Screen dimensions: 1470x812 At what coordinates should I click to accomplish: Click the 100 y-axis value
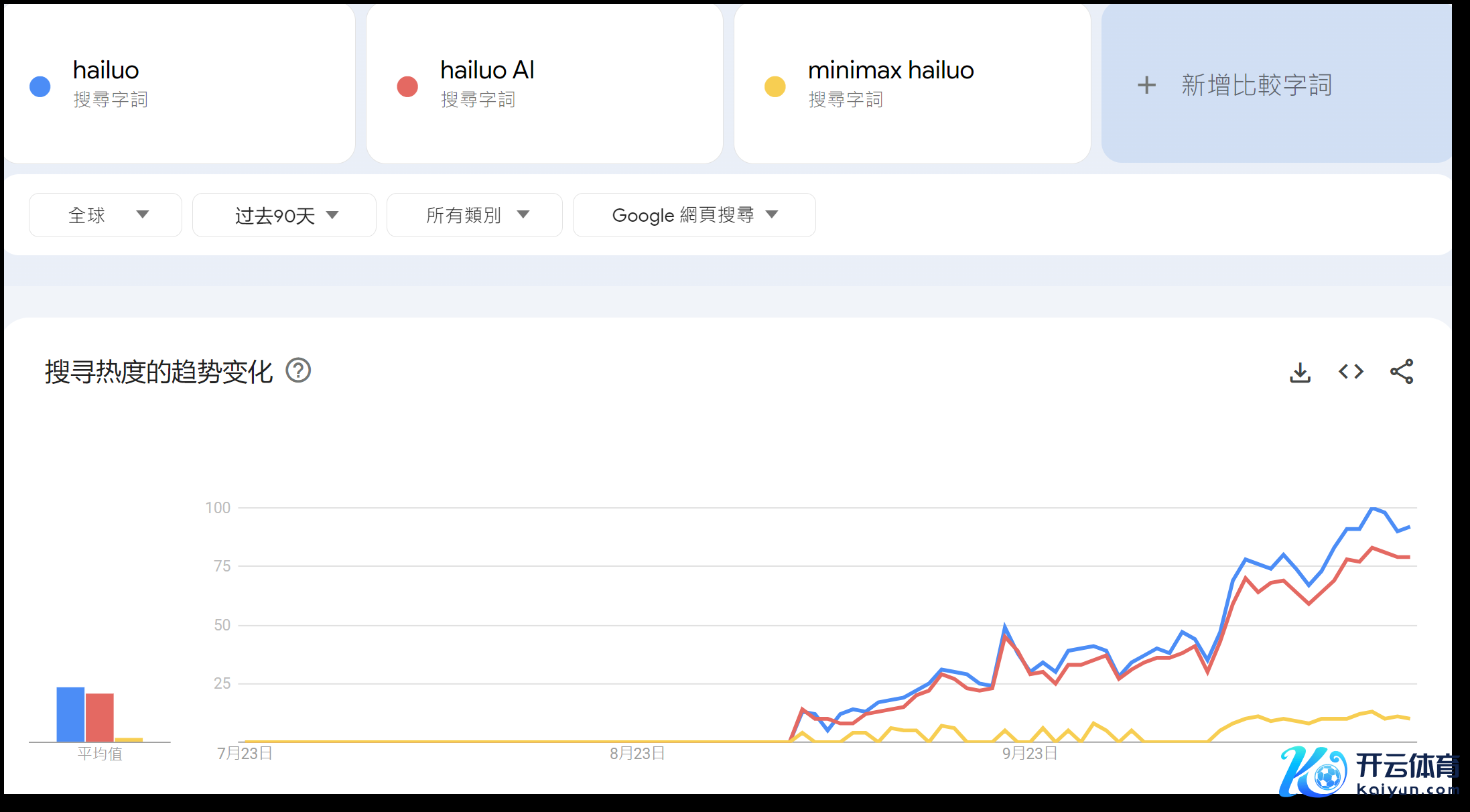(x=218, y=508)
